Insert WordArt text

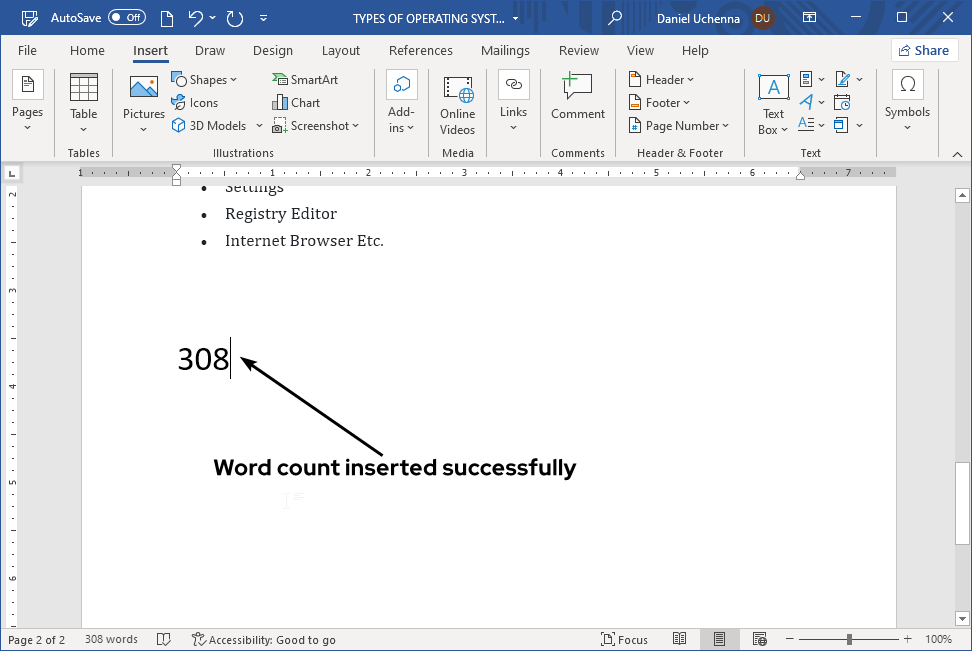pyautogui.click(x=808, y=102)
